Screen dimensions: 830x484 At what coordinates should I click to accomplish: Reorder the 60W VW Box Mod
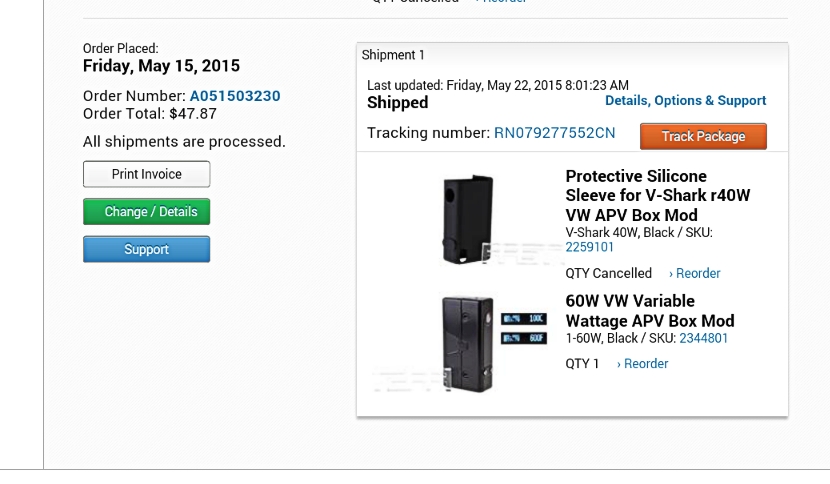tap(643, 364)
